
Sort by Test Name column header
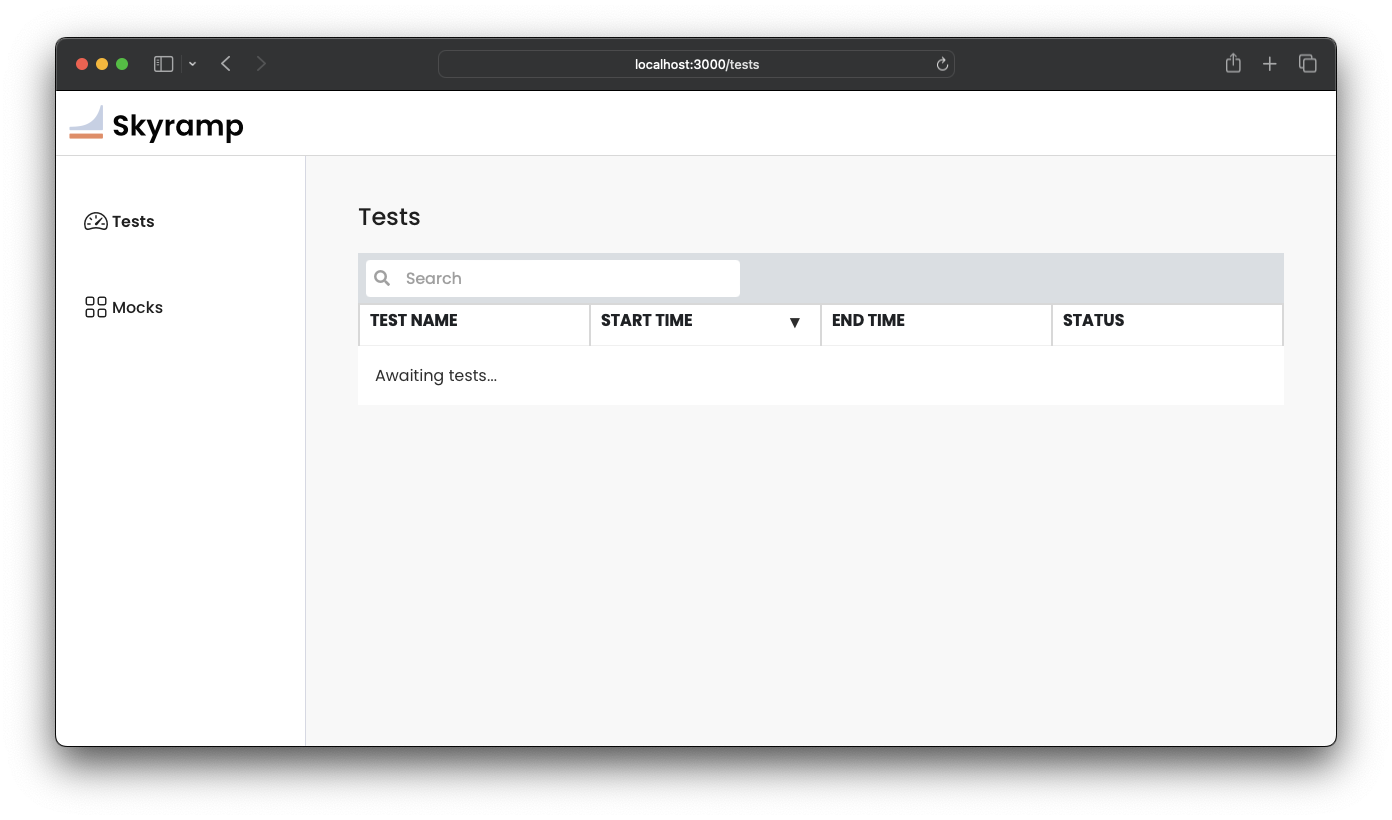point(414,321)
